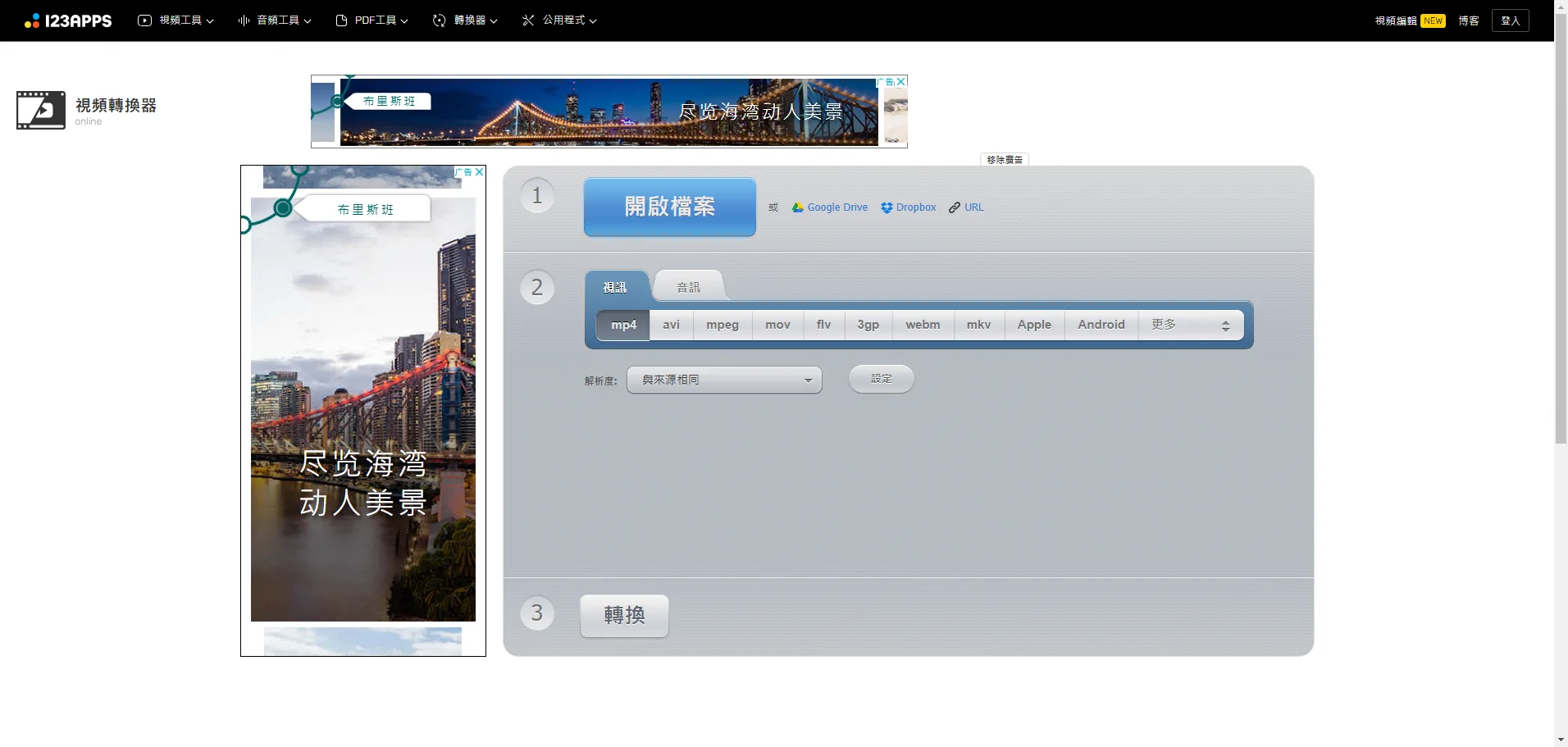
Task: Click the page vertical scrollbar
Action: click(x=1561, y=246)
